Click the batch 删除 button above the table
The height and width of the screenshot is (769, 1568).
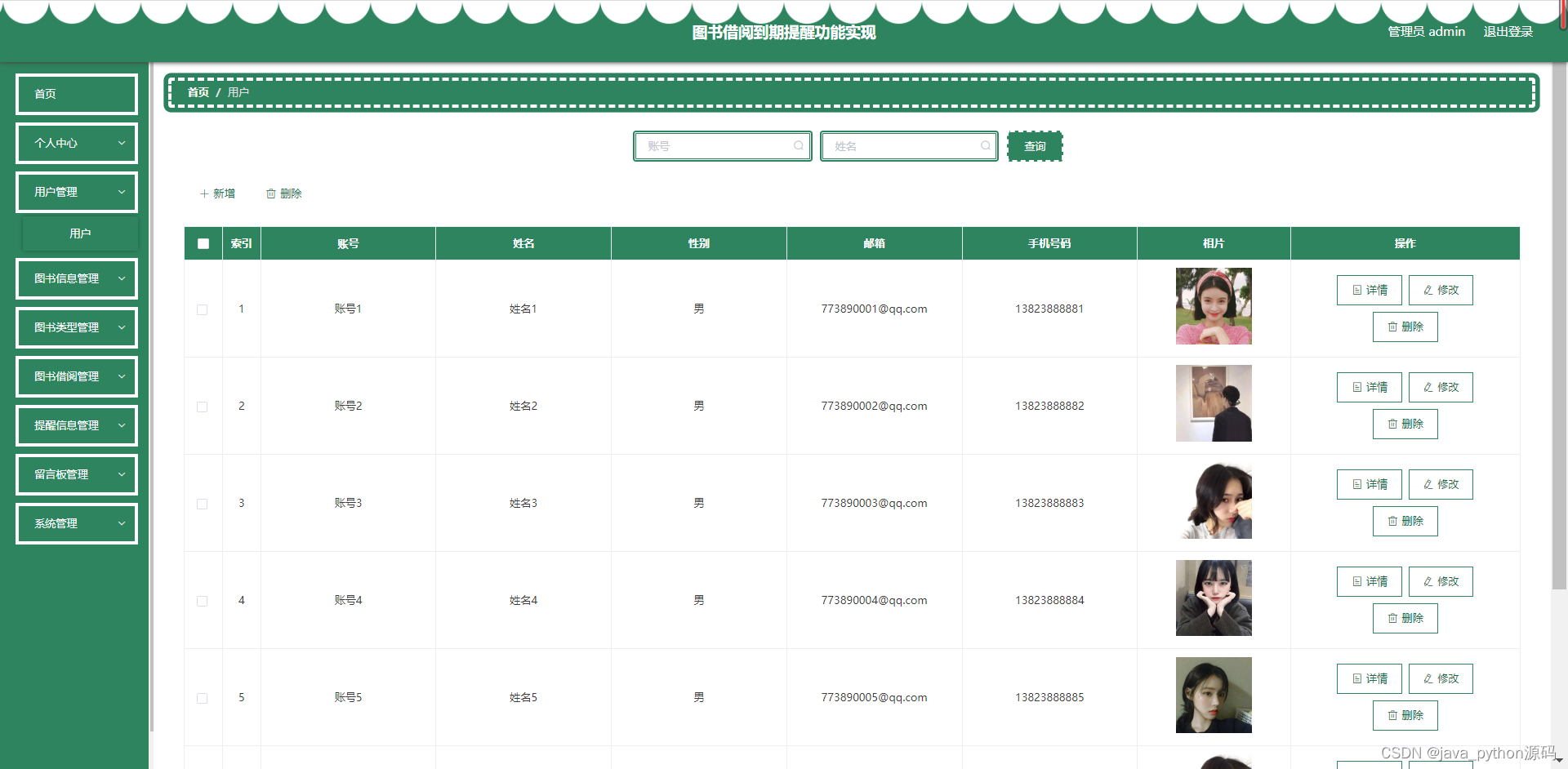coord(283,193)
